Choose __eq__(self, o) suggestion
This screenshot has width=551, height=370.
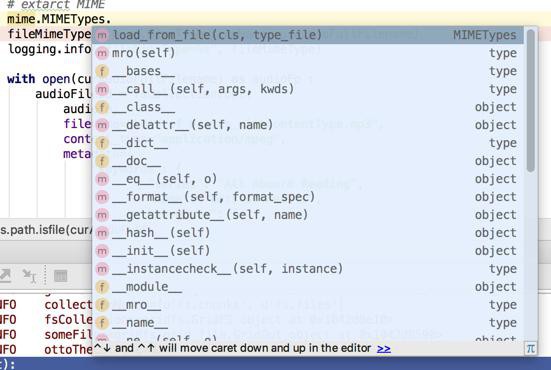pyautogui.click(x=307, y=179)
